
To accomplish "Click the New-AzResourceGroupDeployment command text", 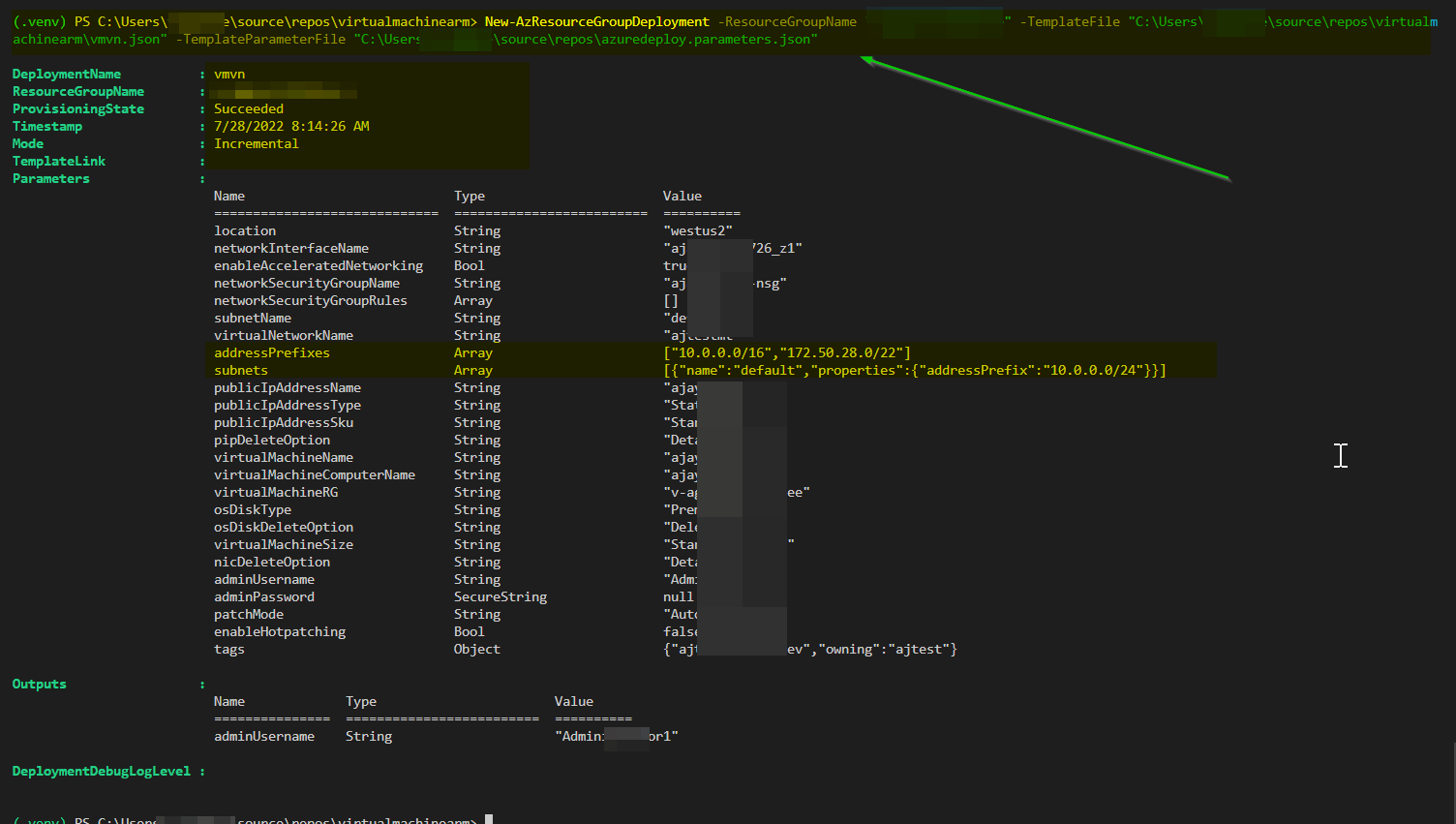I will click(x=597, y=22).
